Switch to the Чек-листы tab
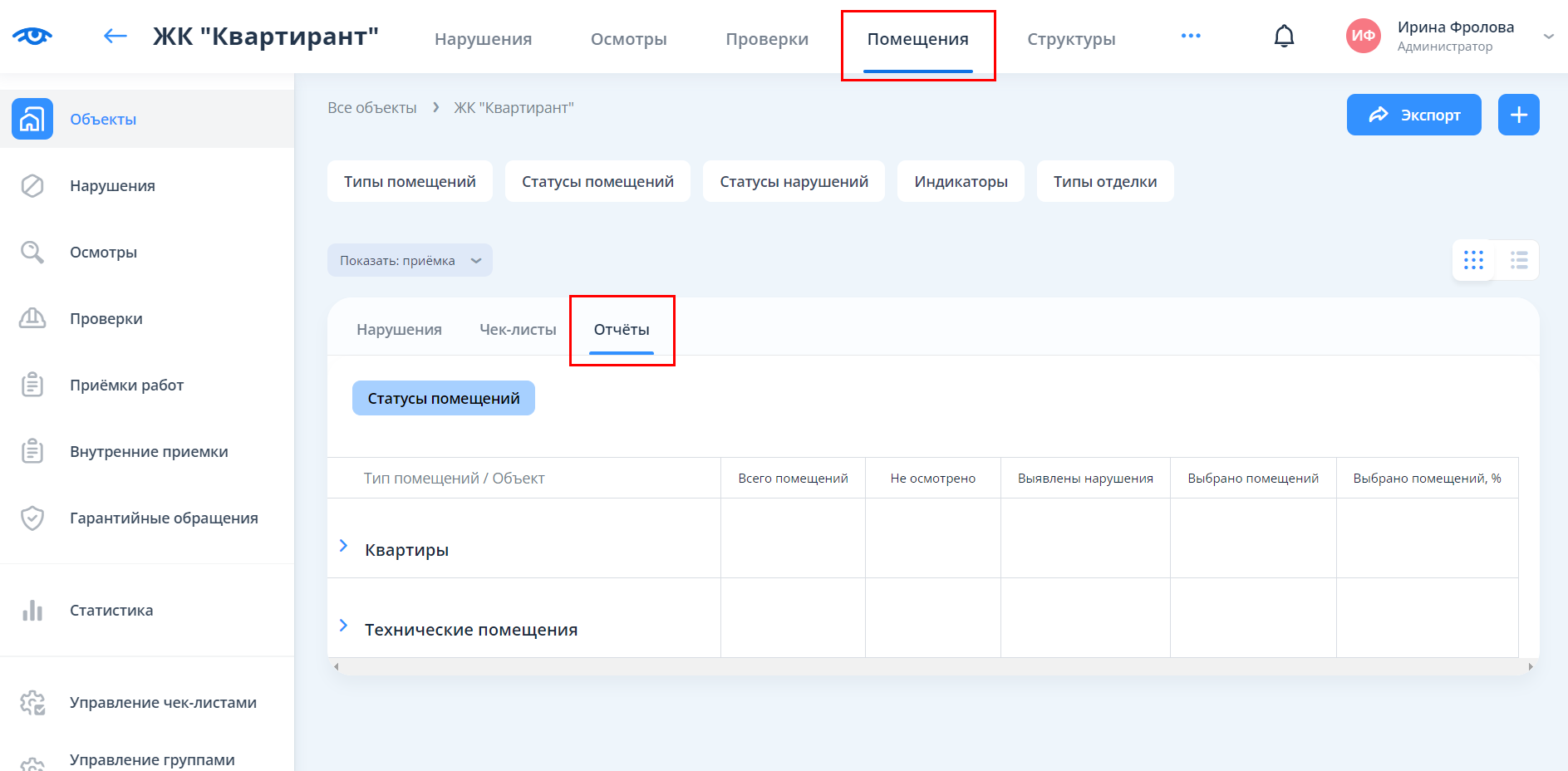 click(x=518, y=330)
